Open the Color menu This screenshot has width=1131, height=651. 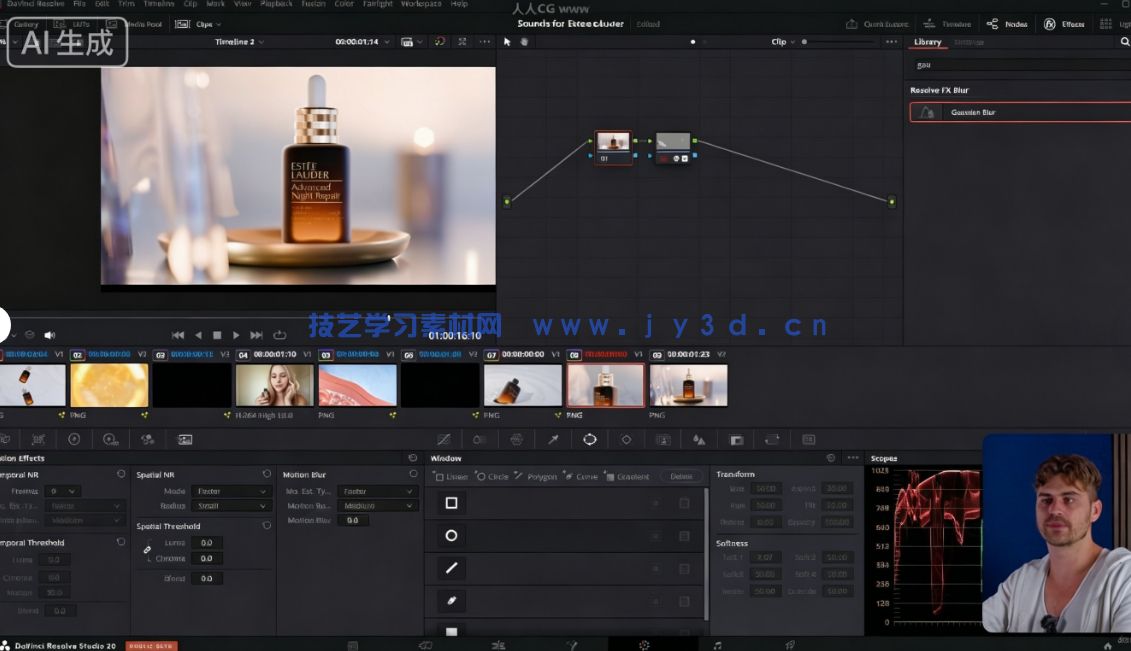point(344,4)
